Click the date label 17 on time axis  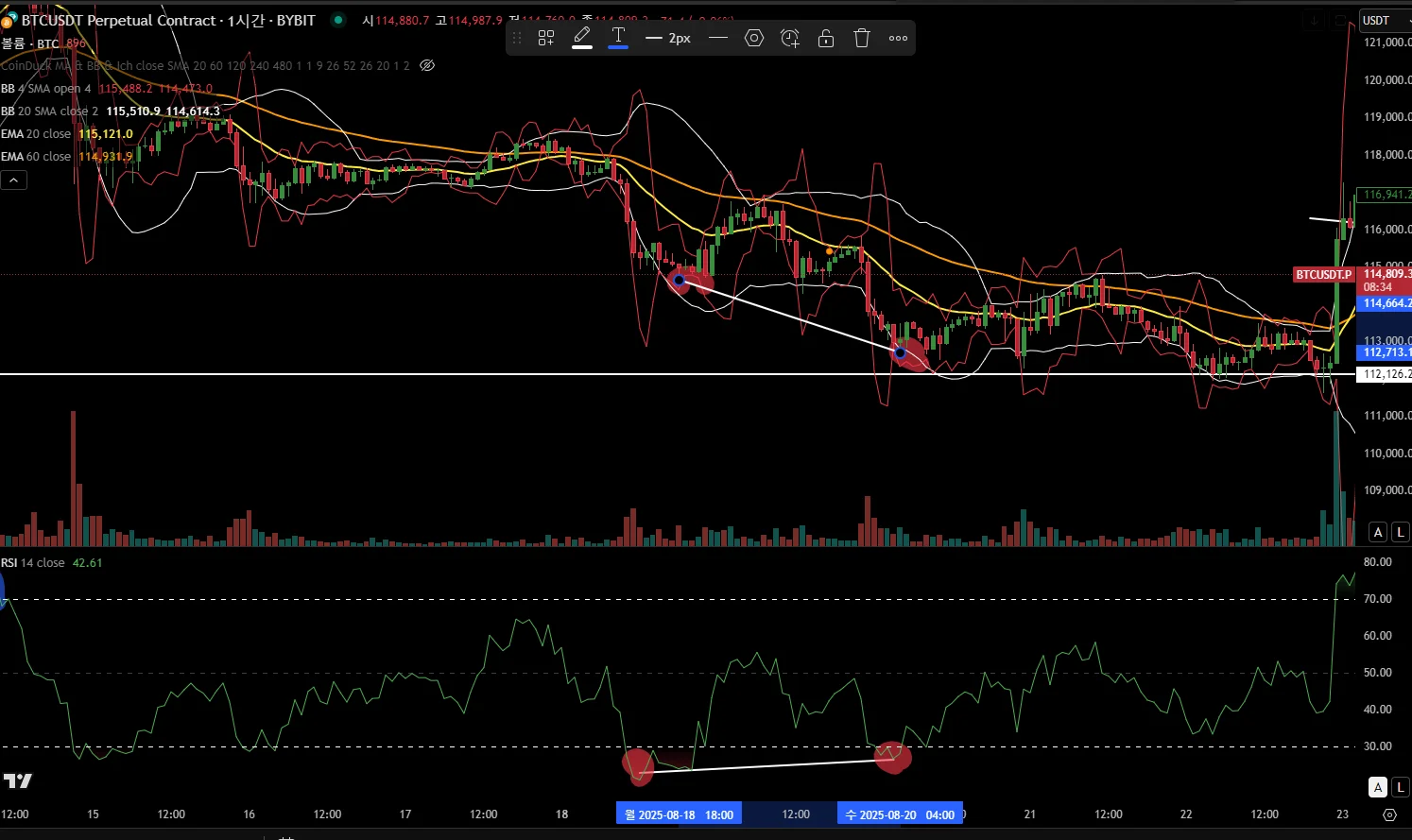(405, 814)
